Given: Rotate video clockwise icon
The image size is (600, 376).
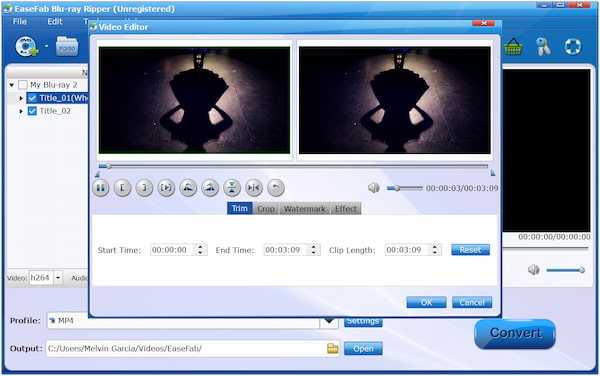Looking at the screenshot, I should pos(210,188).
